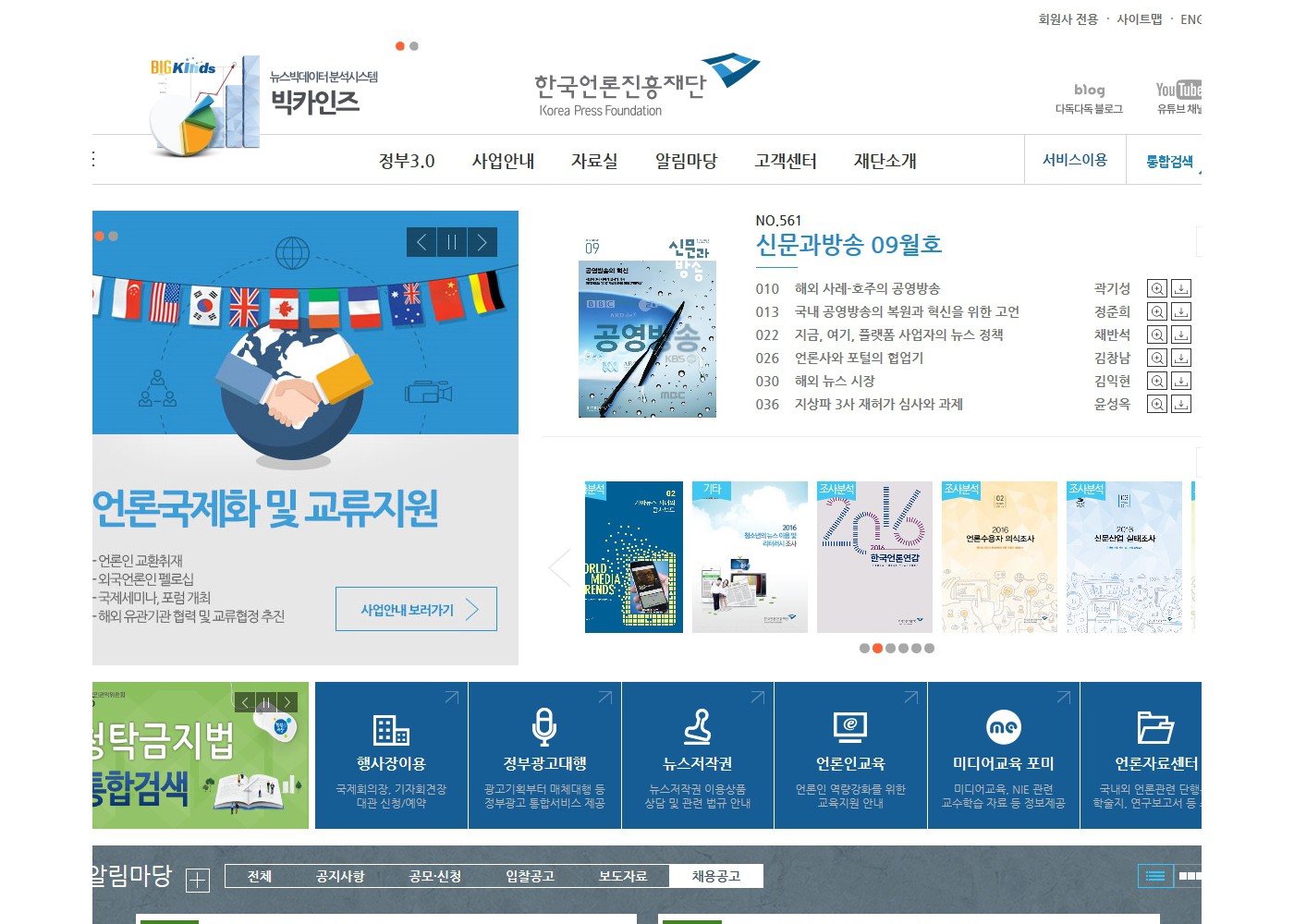Viewport: 1294px width, 924px height.
Task: Download article 013 using its download icon
Action: tap(1181, 311)
